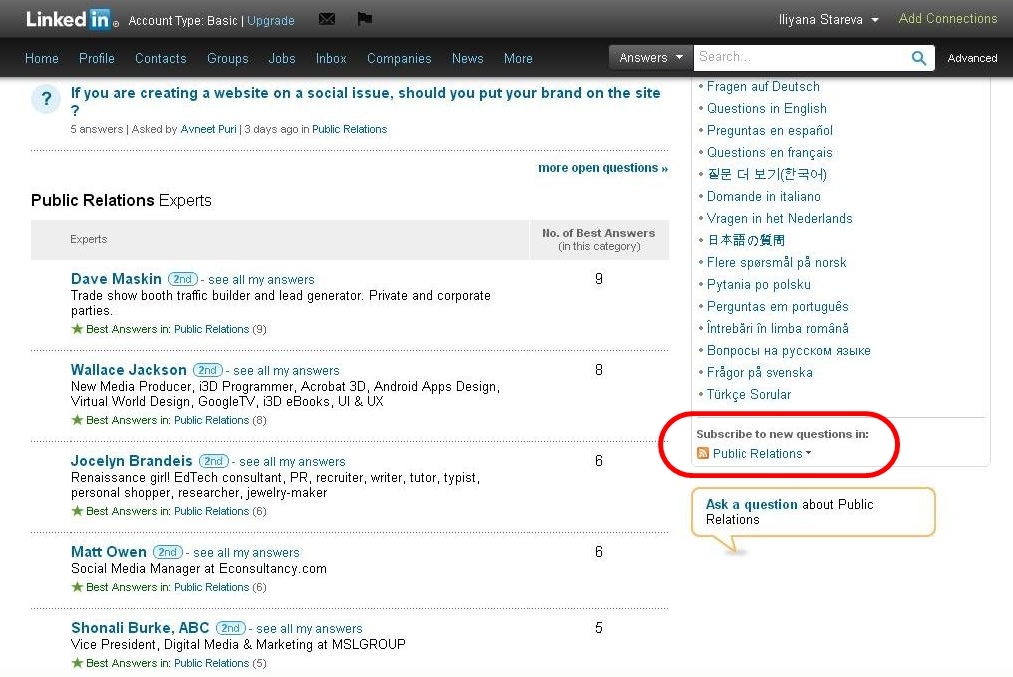
Task: Open Wallace Jackson's profile
Action: tap(129, 370)
